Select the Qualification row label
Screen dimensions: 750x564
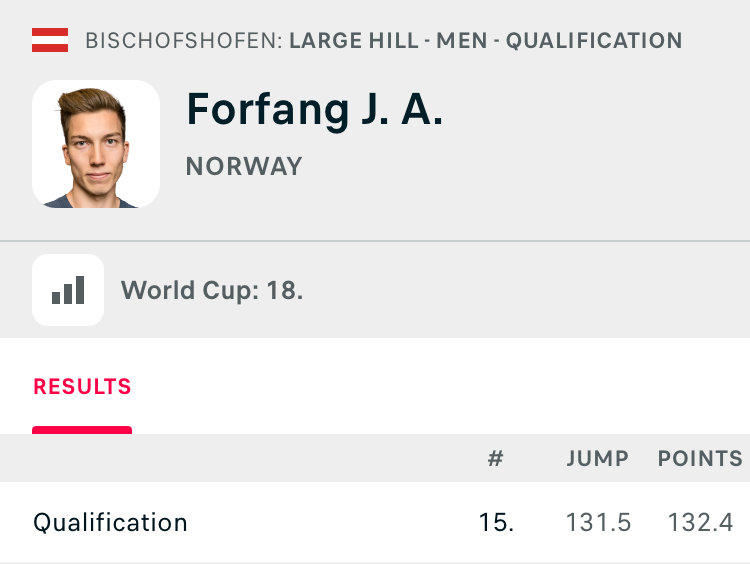pos(110,522)
